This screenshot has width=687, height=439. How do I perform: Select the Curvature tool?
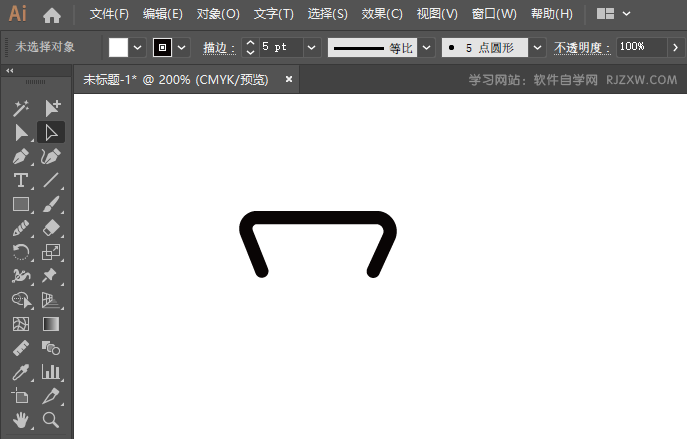(x=51, y=156)
